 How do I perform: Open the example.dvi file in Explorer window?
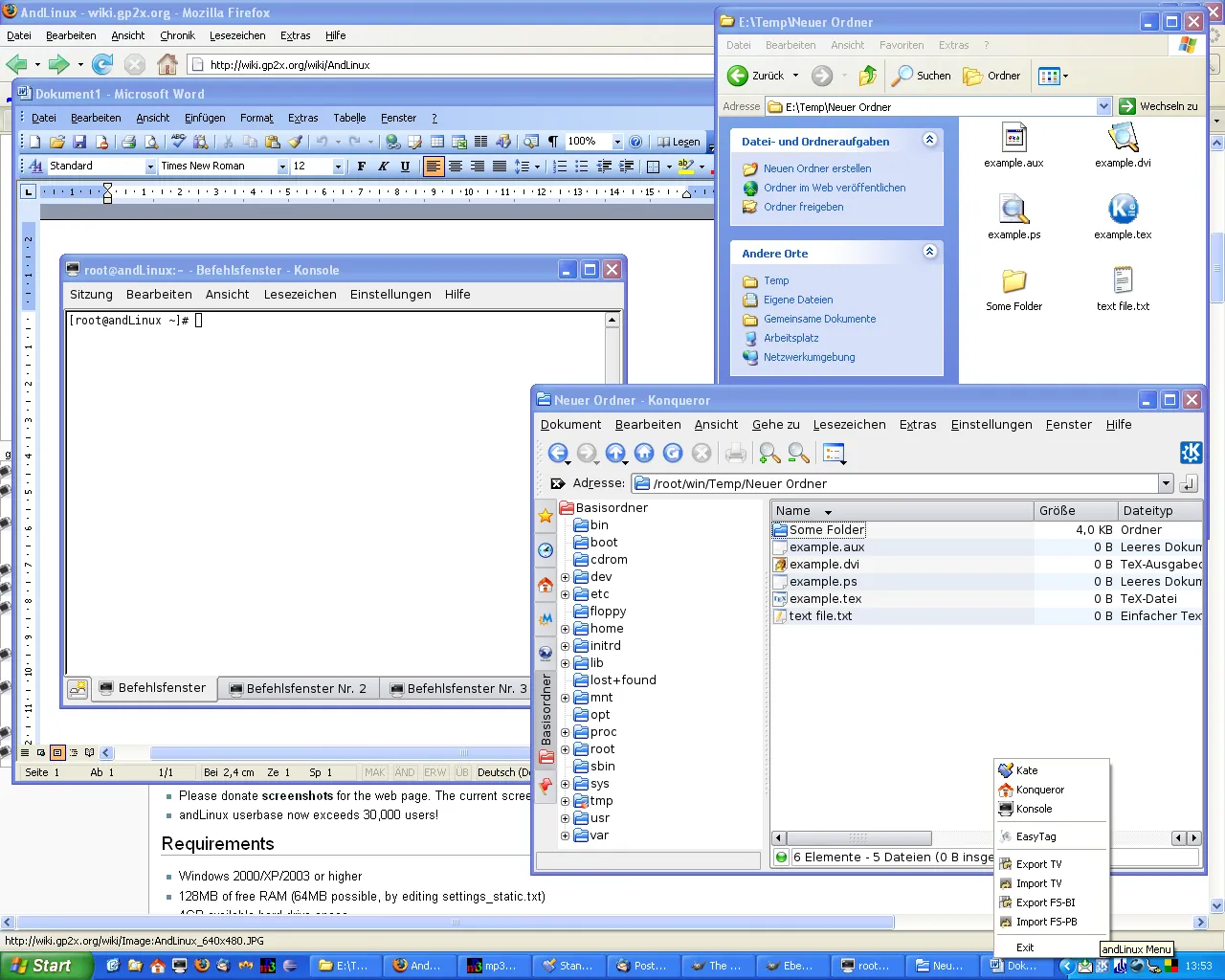(1123, 145)
